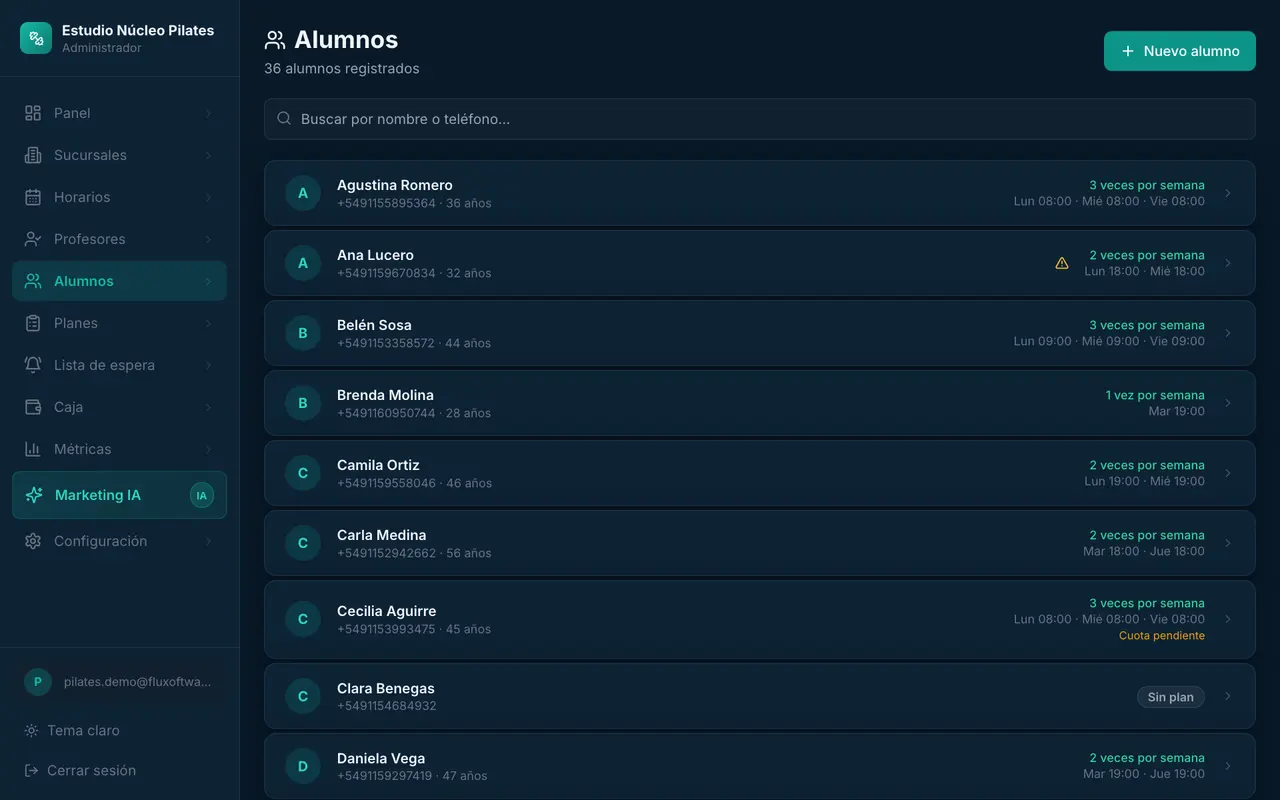Click the Nuevo alumno button

click(1180, 51)
